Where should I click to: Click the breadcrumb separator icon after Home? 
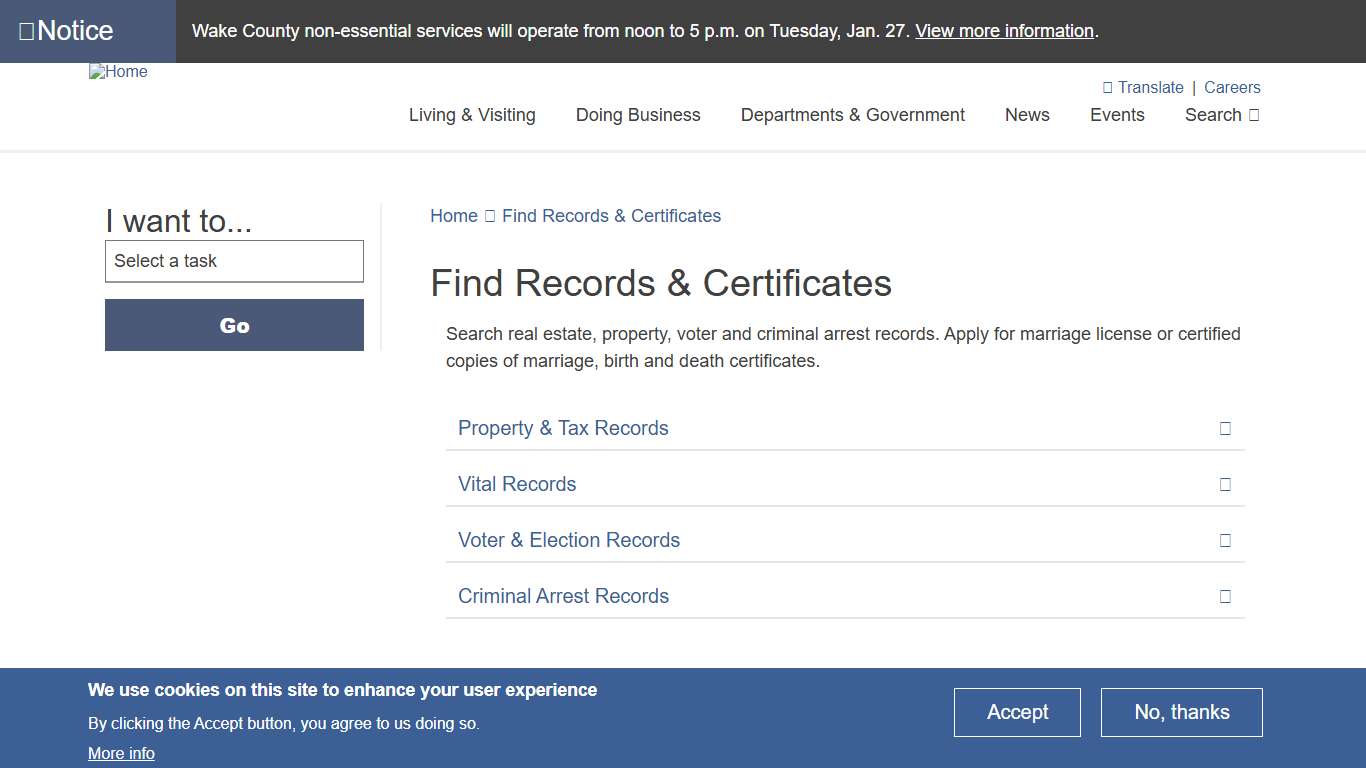click(x=489, y=215)
